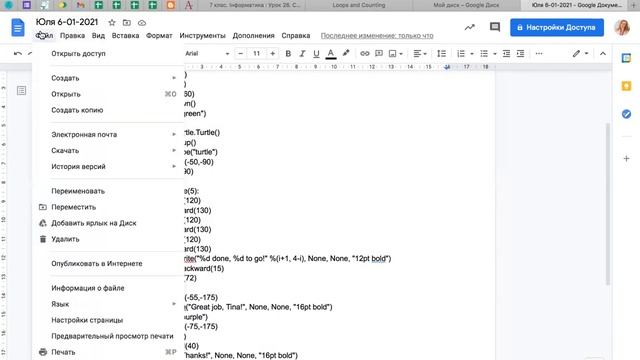Expand the История версий submenu

tap(108, 167)
